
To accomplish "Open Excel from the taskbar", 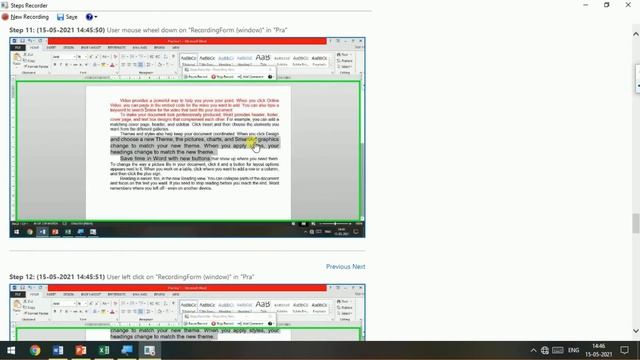I will (104, 350).
